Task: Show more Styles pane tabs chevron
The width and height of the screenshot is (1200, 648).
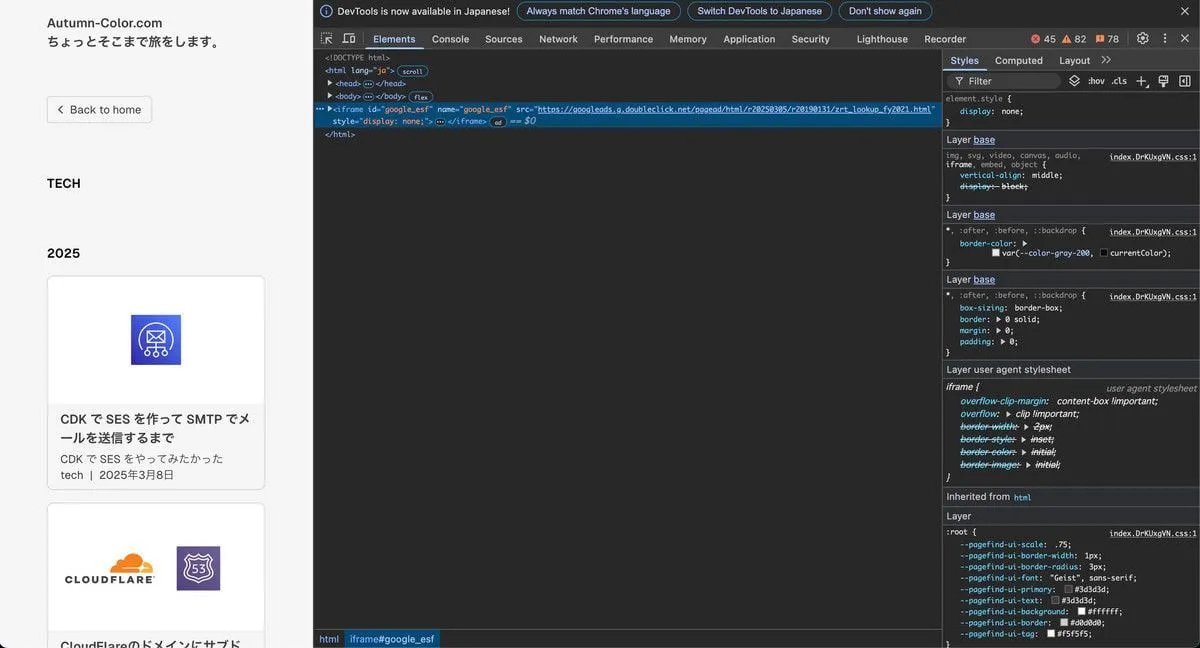Action: point(1106,60)
